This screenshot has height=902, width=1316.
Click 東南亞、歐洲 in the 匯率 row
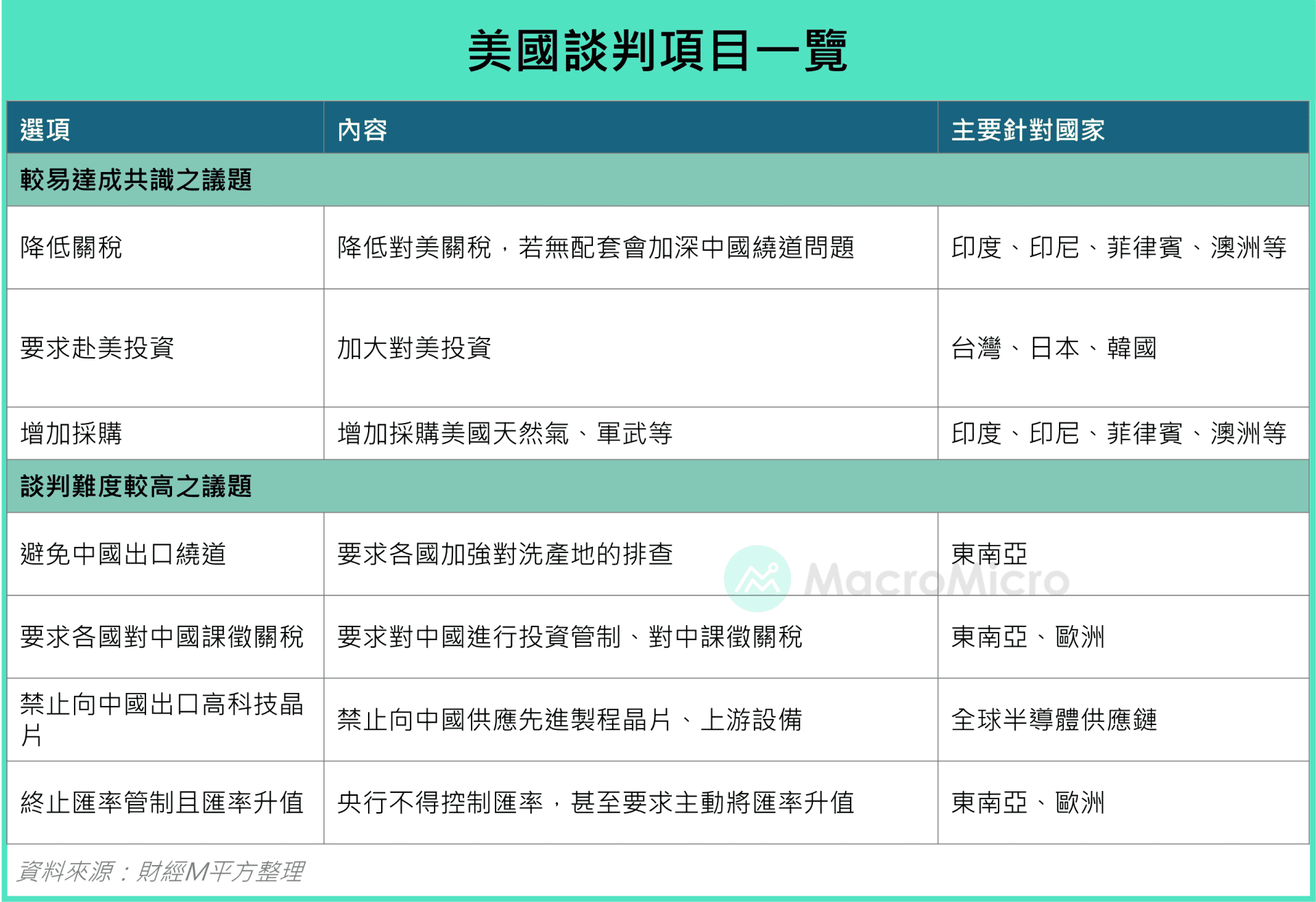pos(1028,803)
